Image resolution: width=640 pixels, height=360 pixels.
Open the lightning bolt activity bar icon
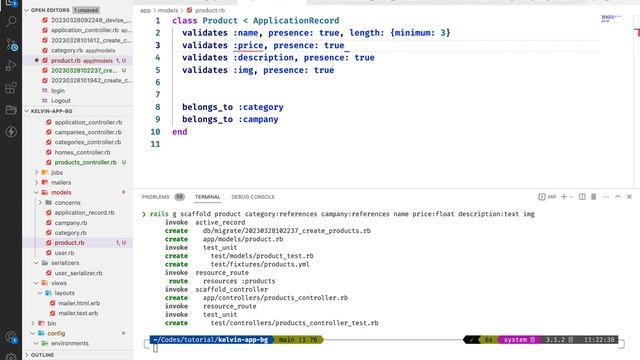point(11,131)
